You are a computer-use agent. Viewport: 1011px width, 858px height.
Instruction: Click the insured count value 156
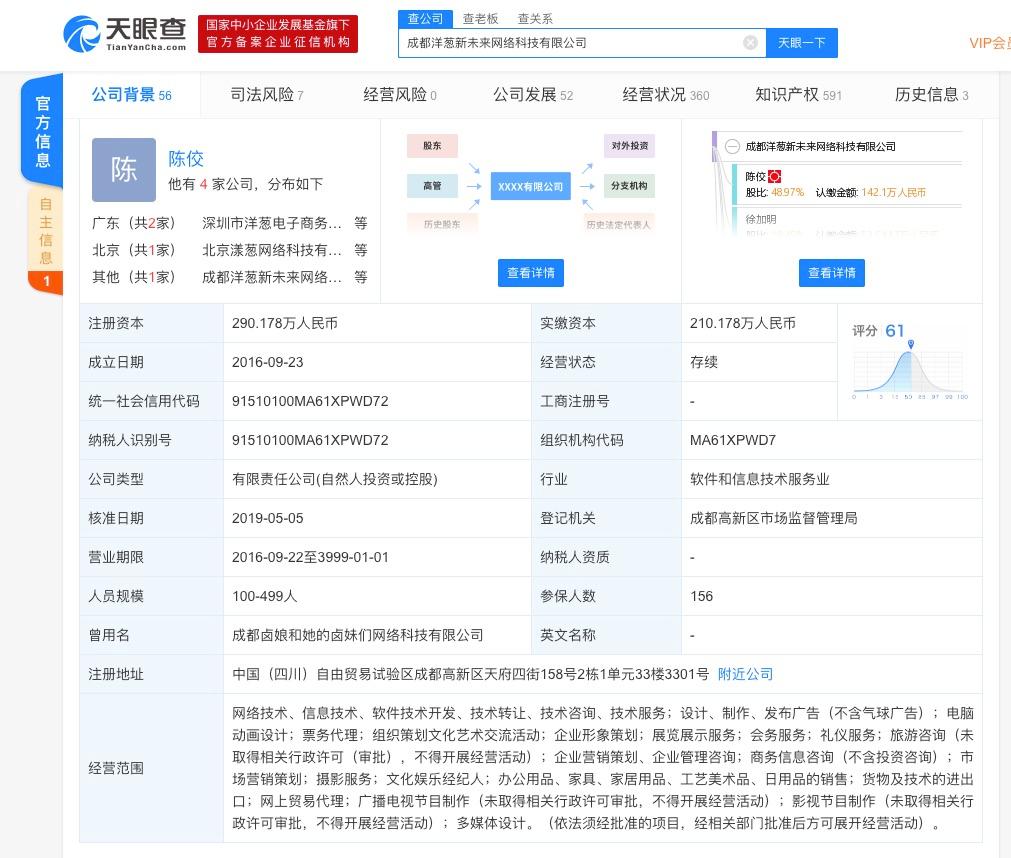(702, 596)
